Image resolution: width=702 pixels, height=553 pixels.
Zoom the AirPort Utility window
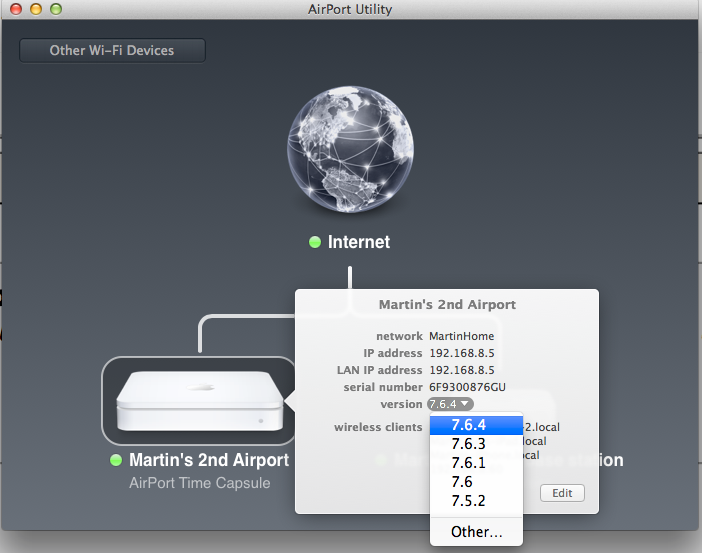[56, 9]
